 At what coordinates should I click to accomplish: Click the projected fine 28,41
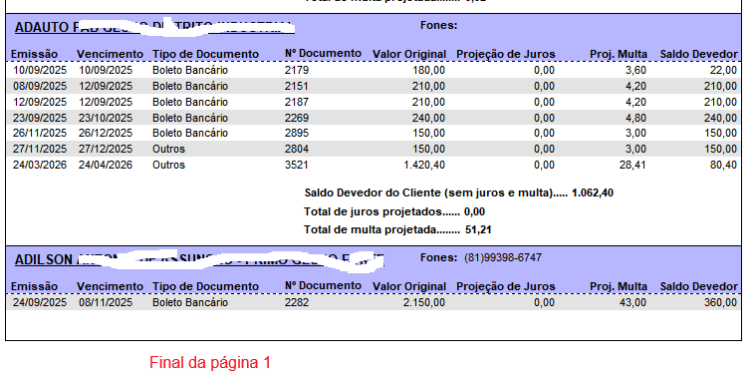634,165
